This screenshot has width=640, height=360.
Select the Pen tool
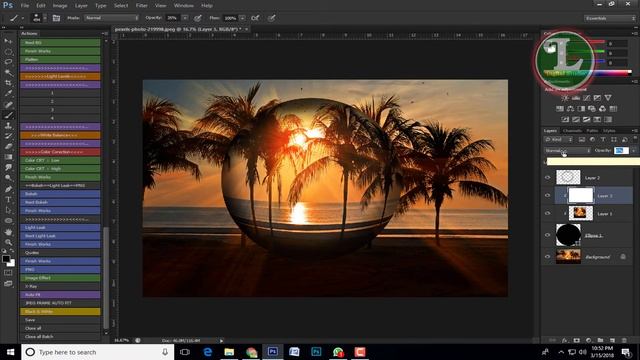tap(8, 189)
